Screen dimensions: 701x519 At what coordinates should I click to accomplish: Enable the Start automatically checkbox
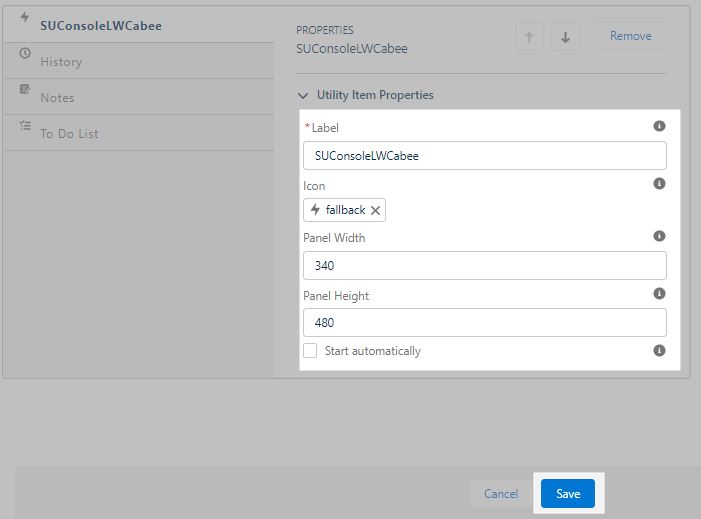click(x=310, y=351)
